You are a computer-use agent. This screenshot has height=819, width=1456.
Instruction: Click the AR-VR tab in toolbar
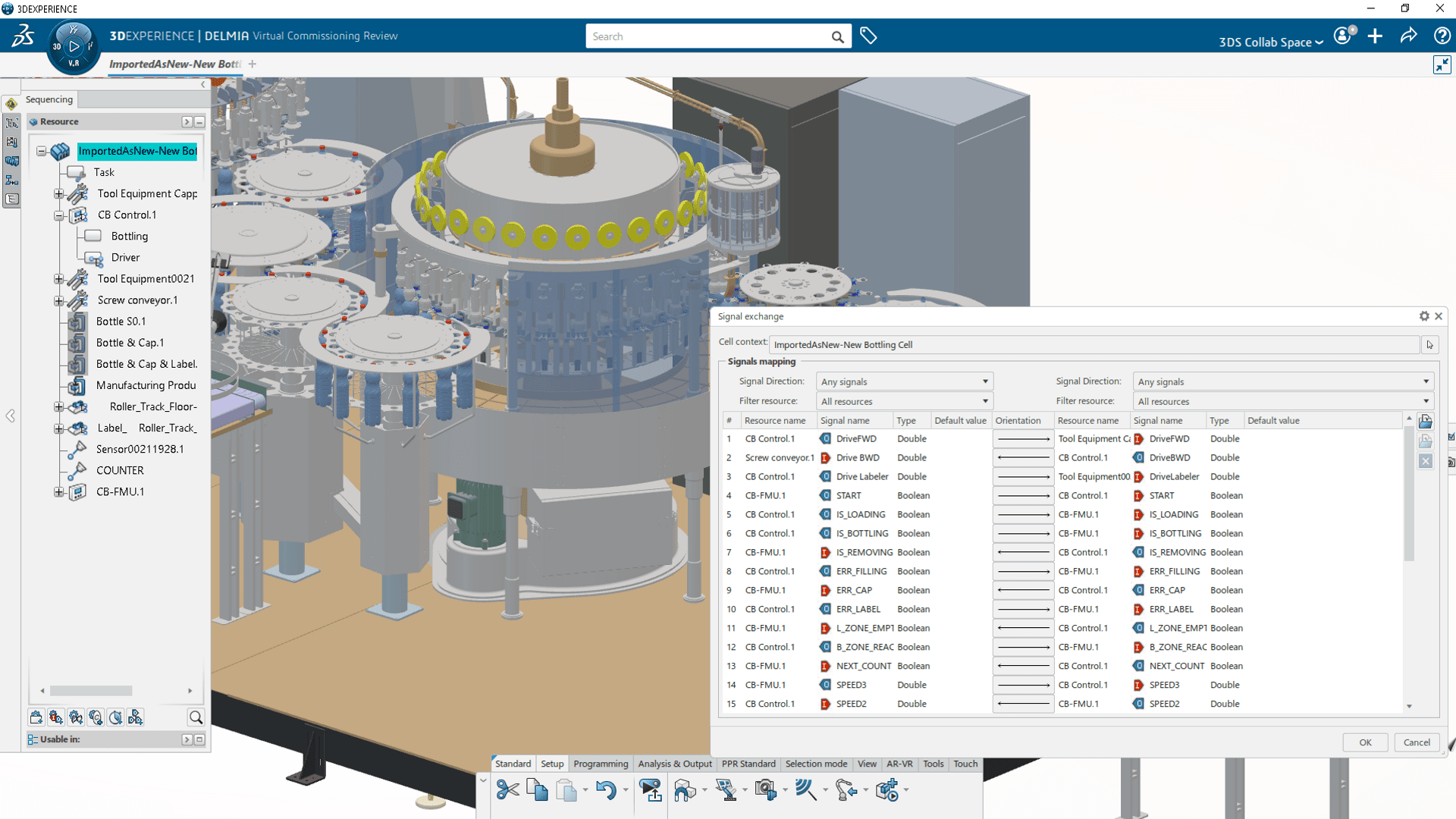pyautogui.click(x=898, y=763)
